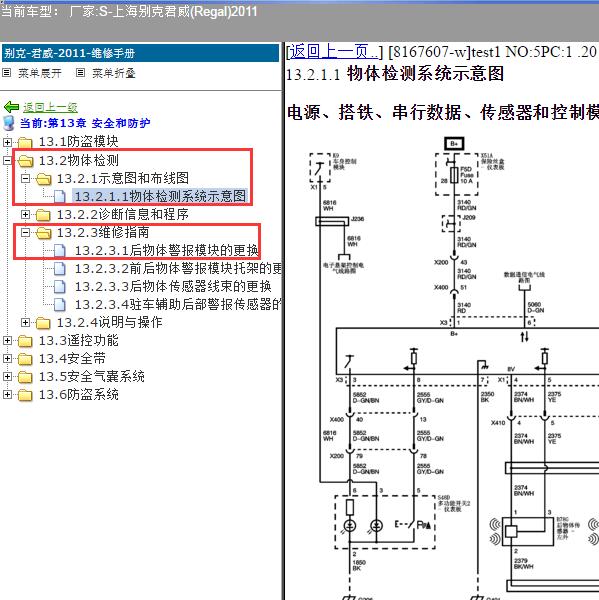Select the 13.1防盗模块 label
Viewport: 599px width, 600px height.
click(78, 142)
